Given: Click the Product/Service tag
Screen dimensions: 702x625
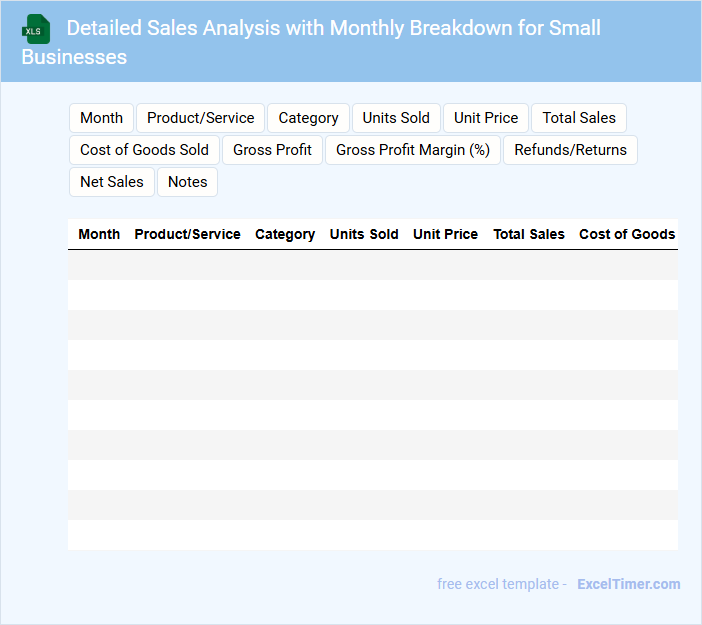Looking at the screenshot, I should [x=200, y=118].
